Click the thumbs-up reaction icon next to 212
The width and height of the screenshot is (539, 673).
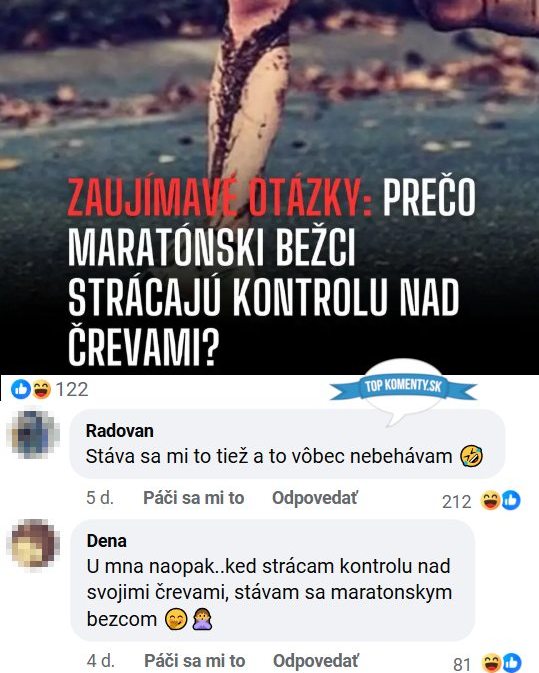click(x=511, y=500)
